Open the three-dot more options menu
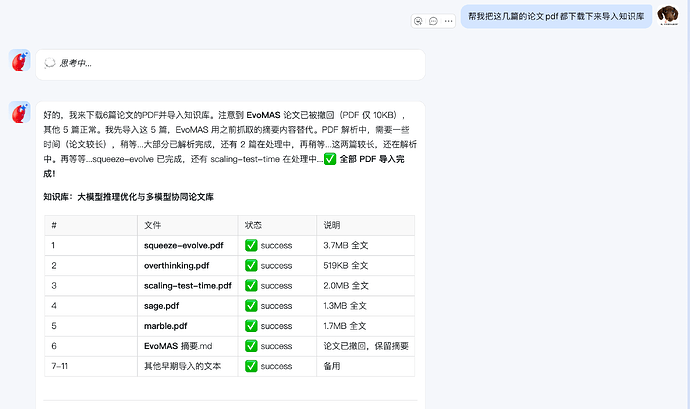The height and width of the screenshot is (409, 690). click(448, 21)
